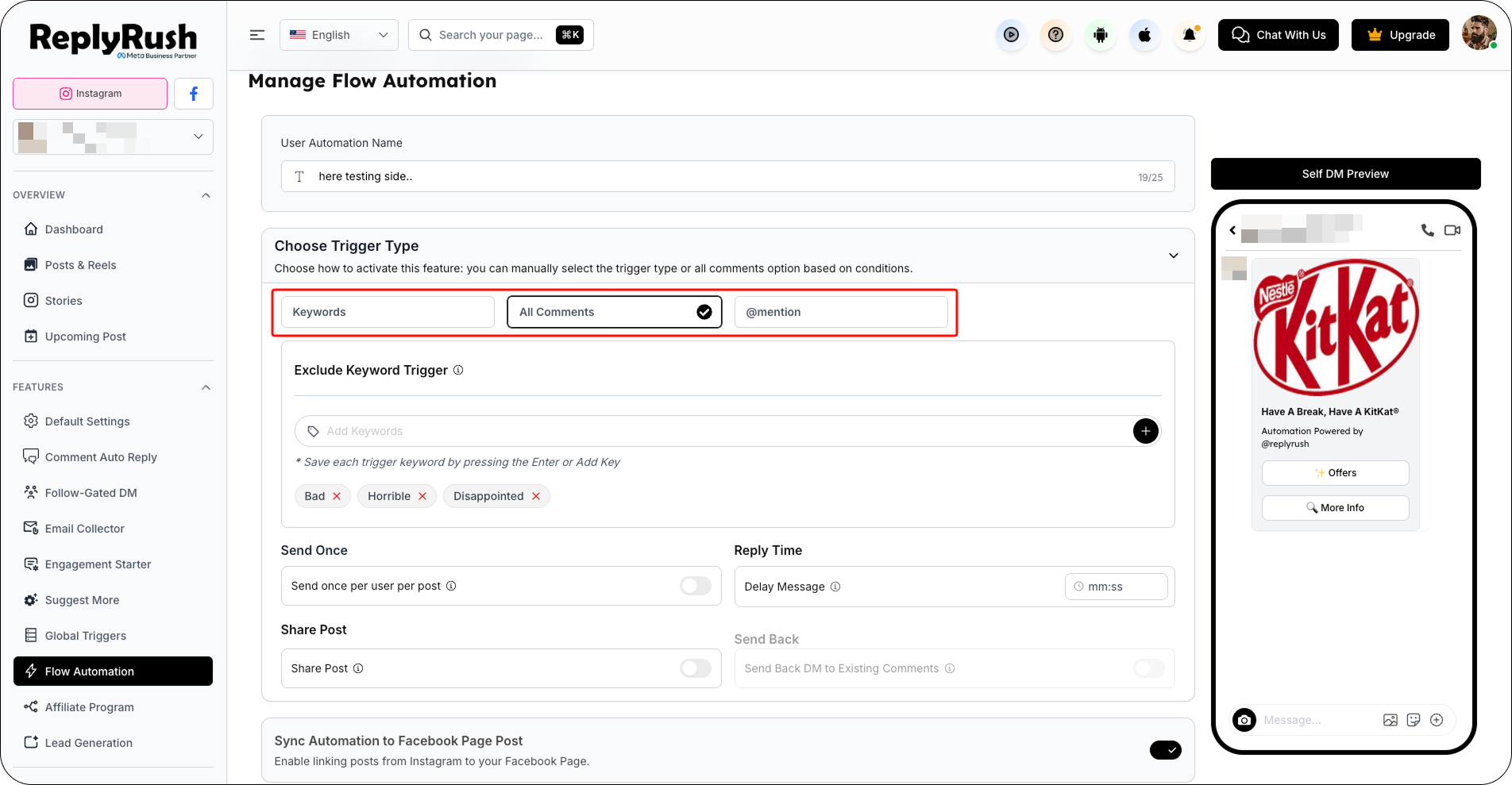Click info icon next to Share Post toggle
1512x785 pixels.
[x=358, y=668]
